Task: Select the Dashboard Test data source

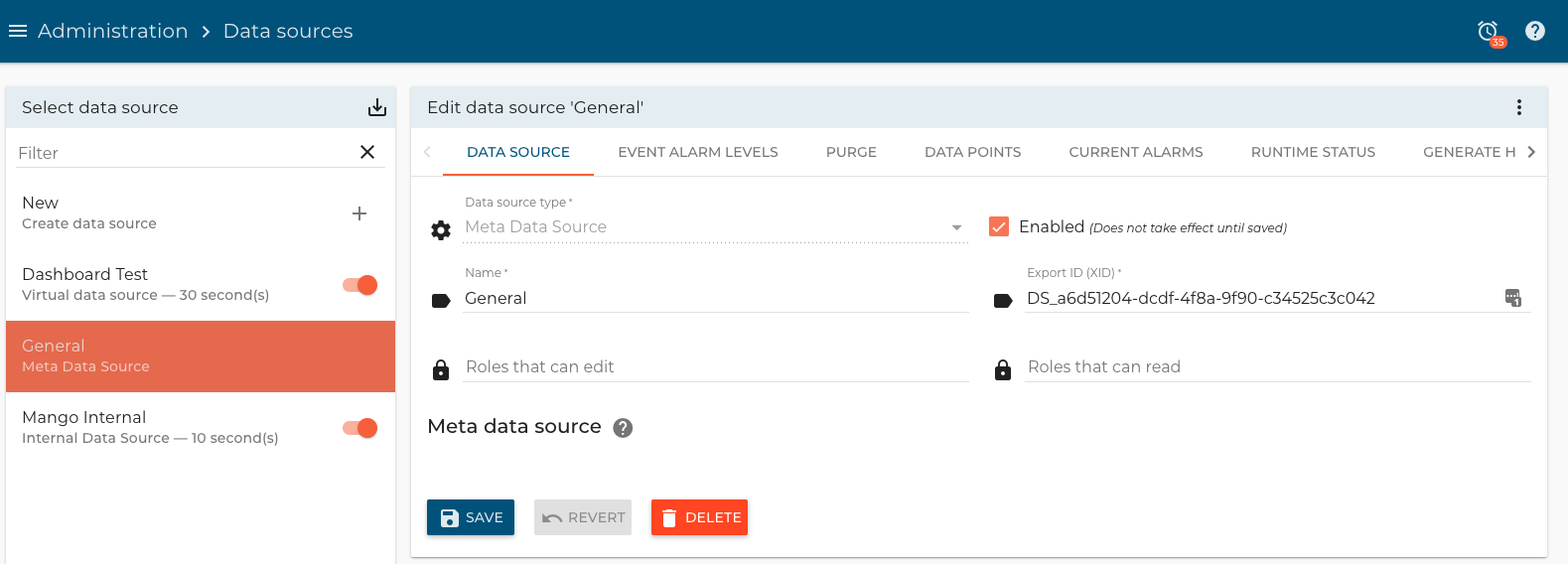Action: point(201,285)
